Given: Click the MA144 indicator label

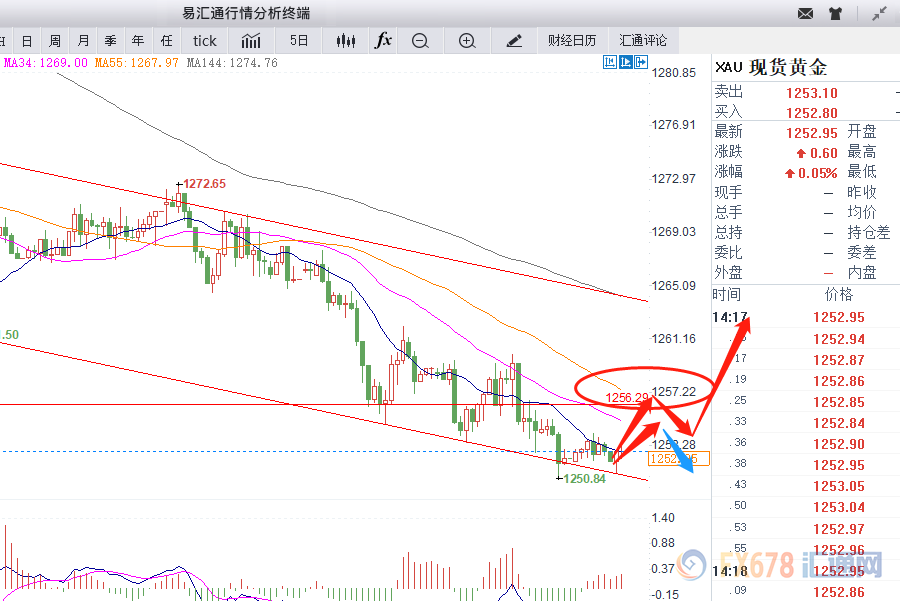Looking at the screenshot, I should point(232,63).
